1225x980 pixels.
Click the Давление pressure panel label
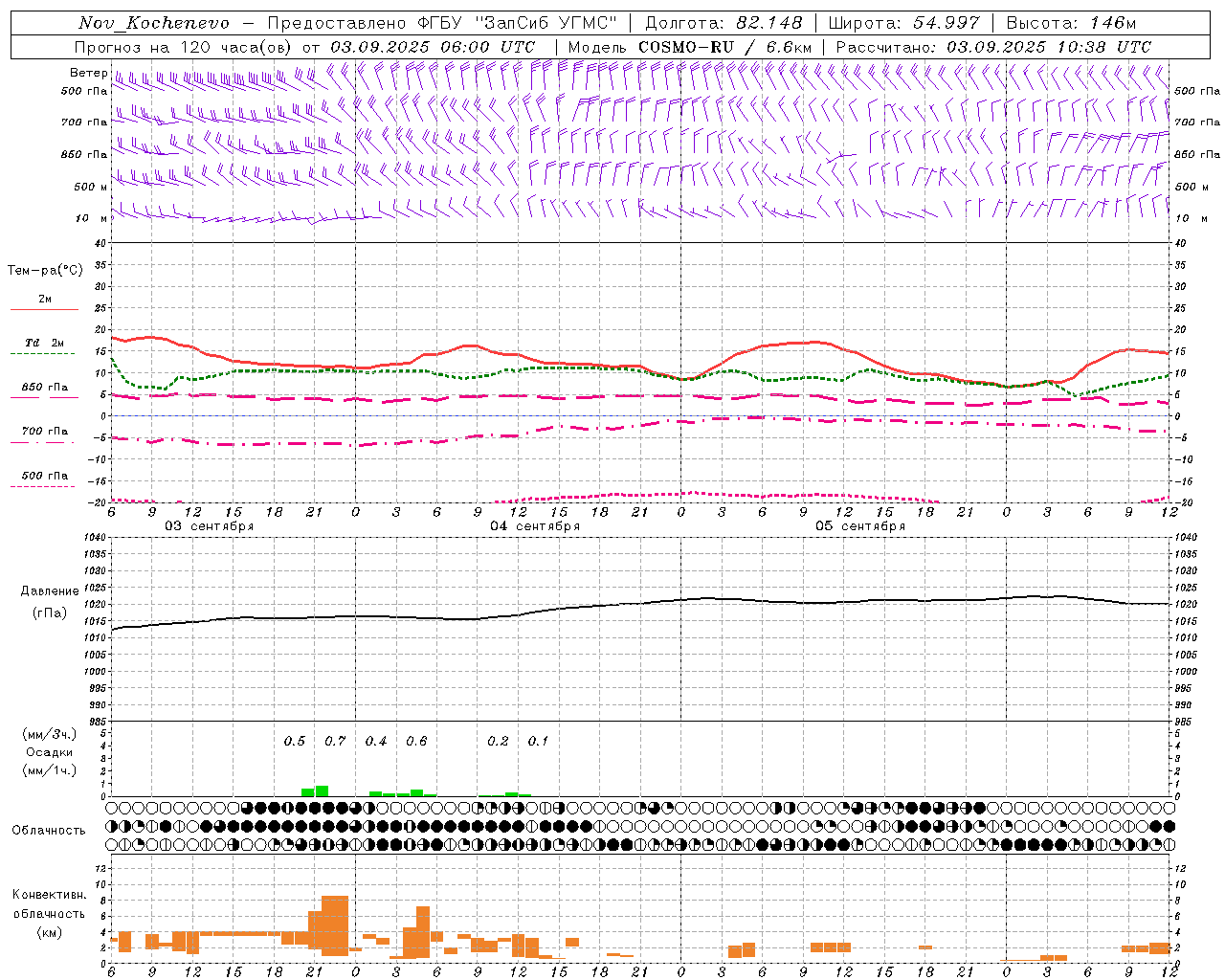point(48,591)
